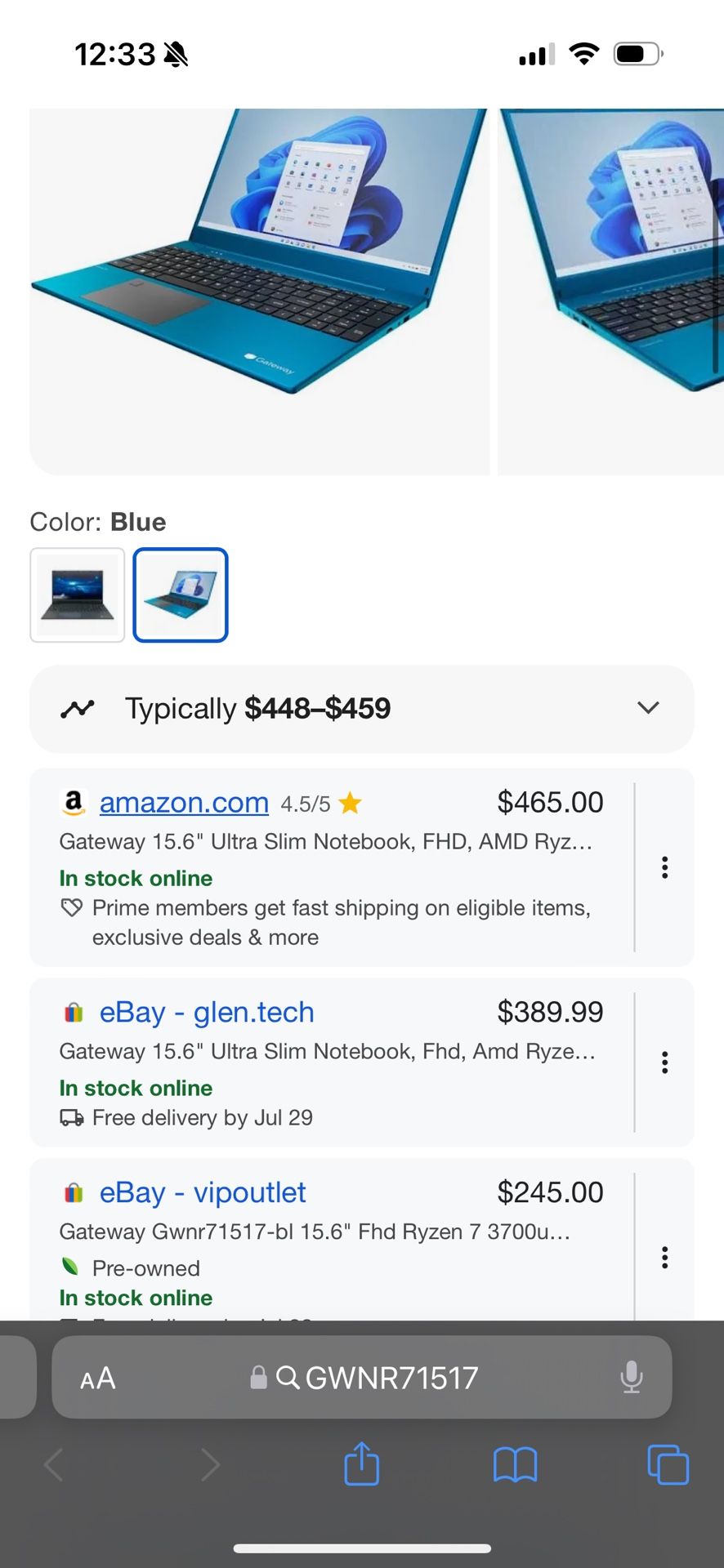Viewport: 724px width, 1568px height.
Task: Tap the GWNR71517 address bar field
Action: coord(391,1378)
